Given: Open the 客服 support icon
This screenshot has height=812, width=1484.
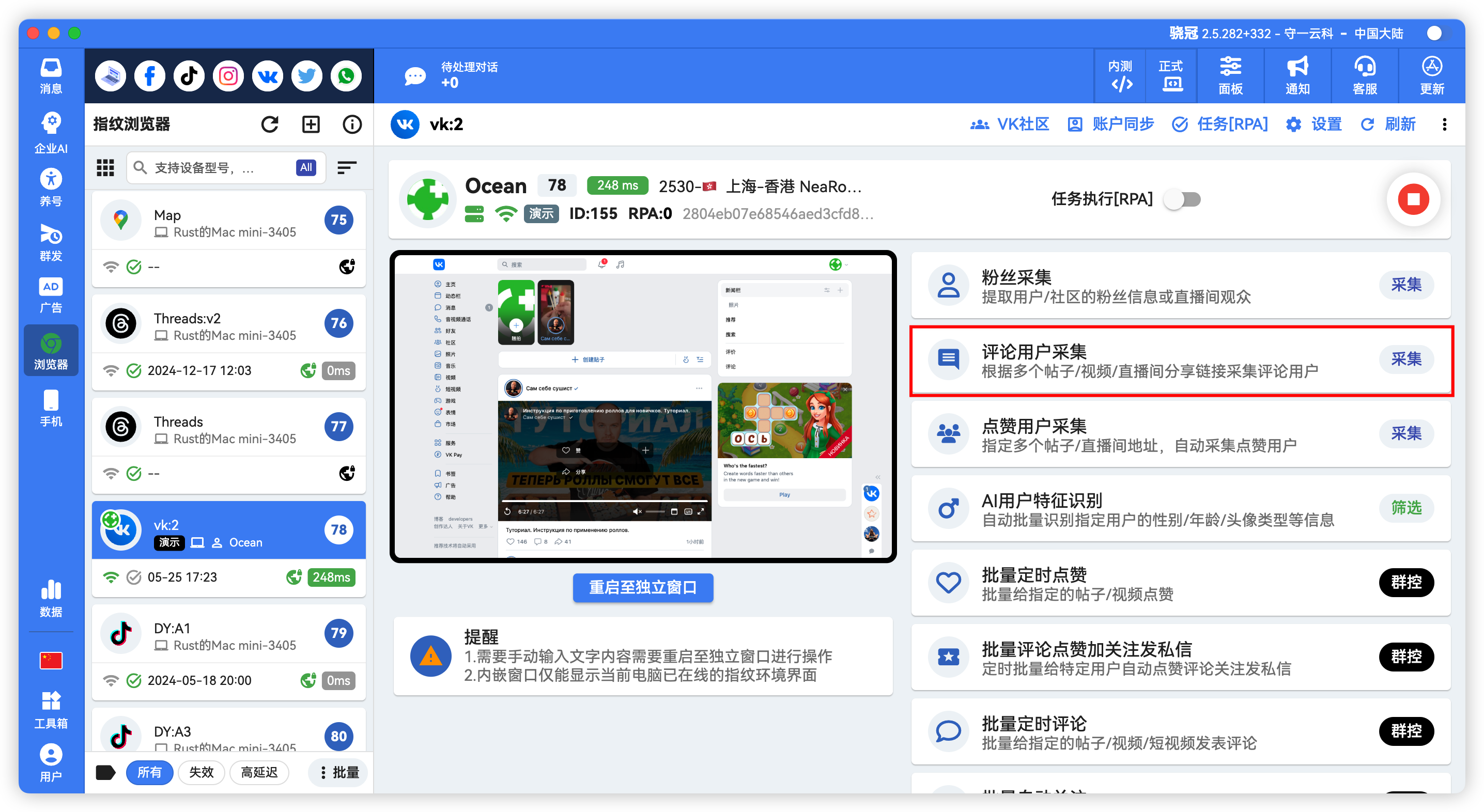Looking at the screenshot, I should [1364, 75].
